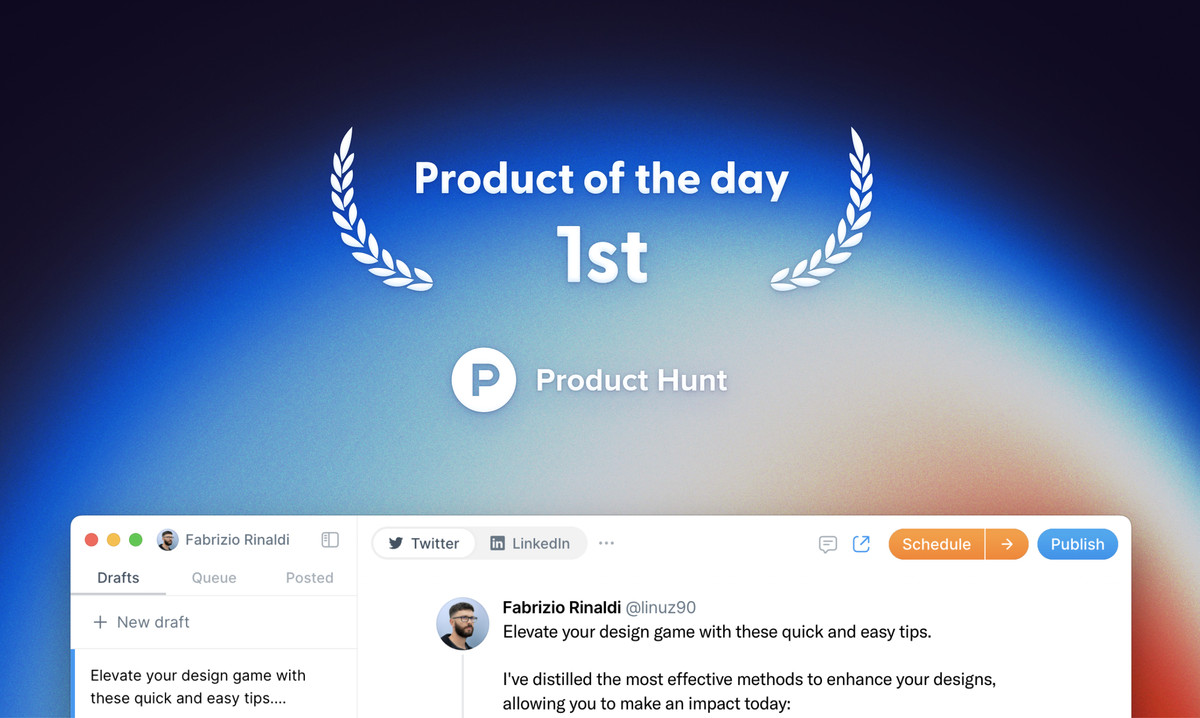The image size is (1200, 718).
Task: Toggle the sidebar panel icon
Action: (330, 540)
